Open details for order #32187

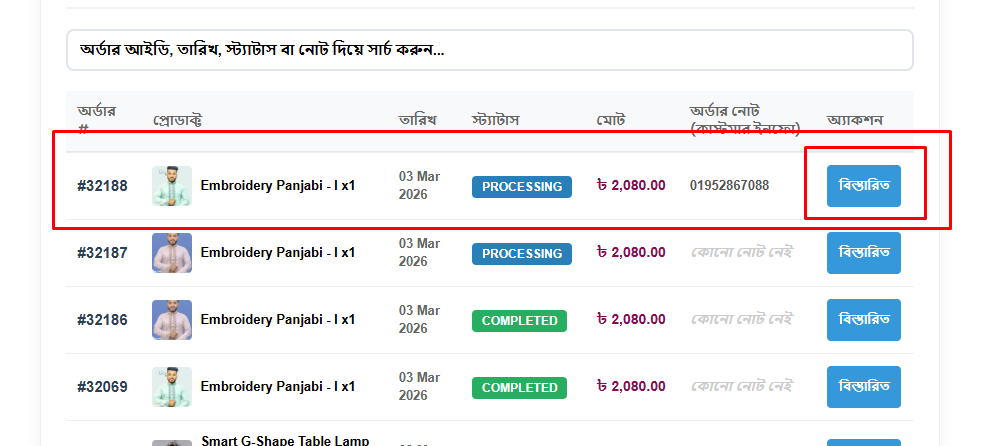coord(863,253)
